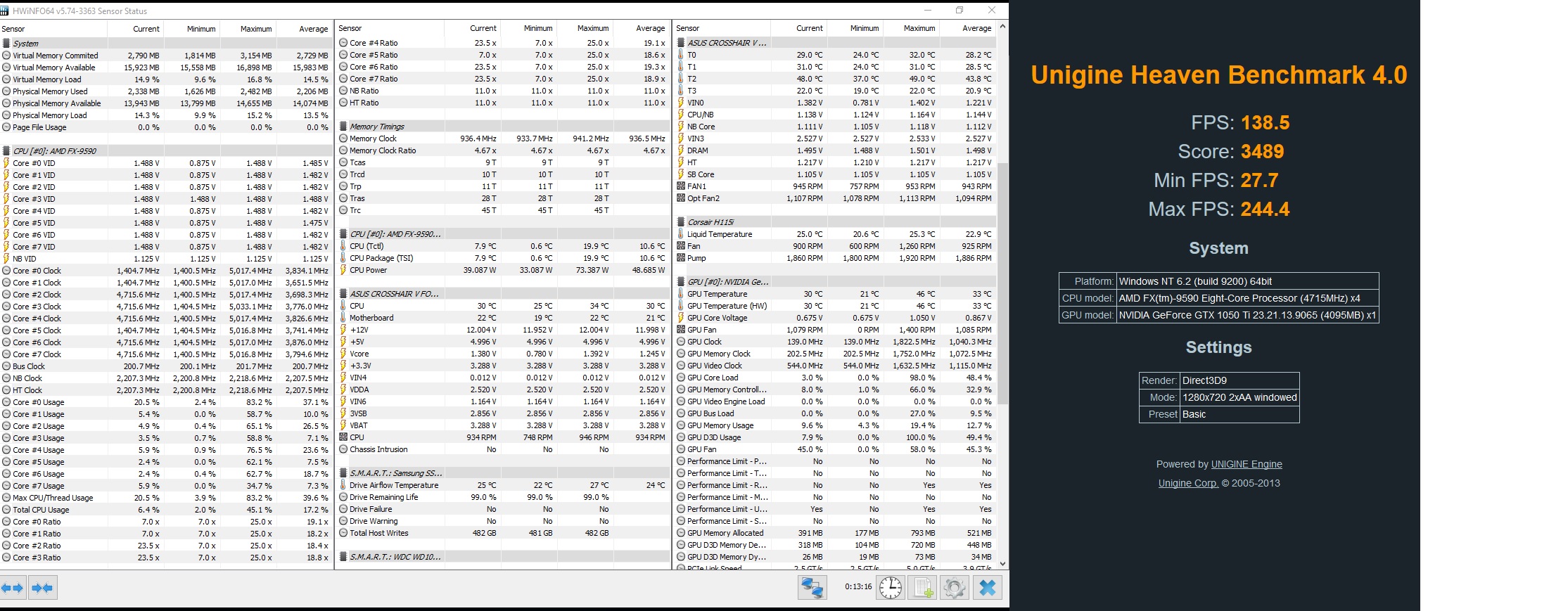Click the AMD FX(tm)-9590 CPU model cell
The height and width of the screenshot is (611, 1568).
click(1248, 298)
